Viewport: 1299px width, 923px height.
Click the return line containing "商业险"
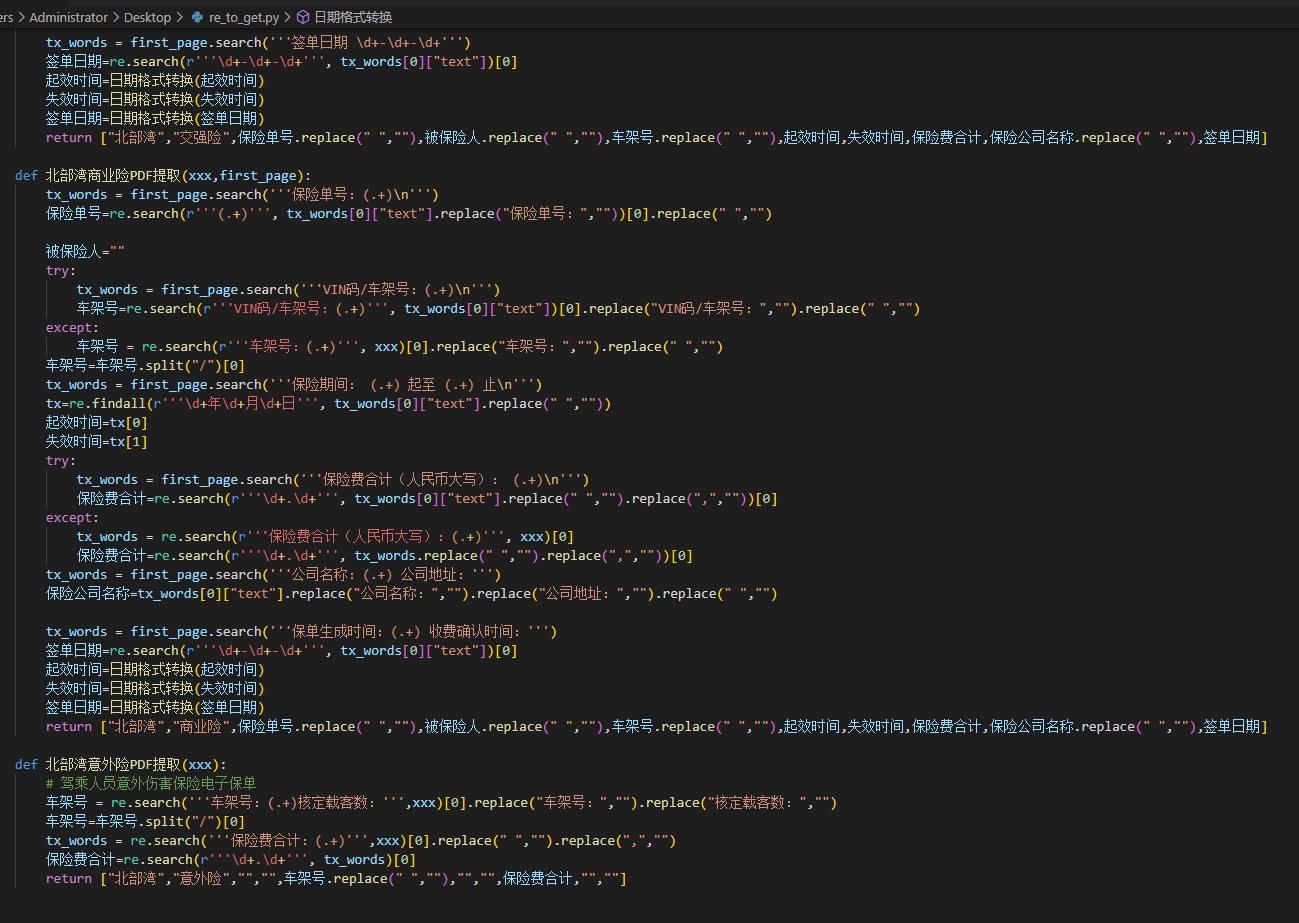point(657,726)
